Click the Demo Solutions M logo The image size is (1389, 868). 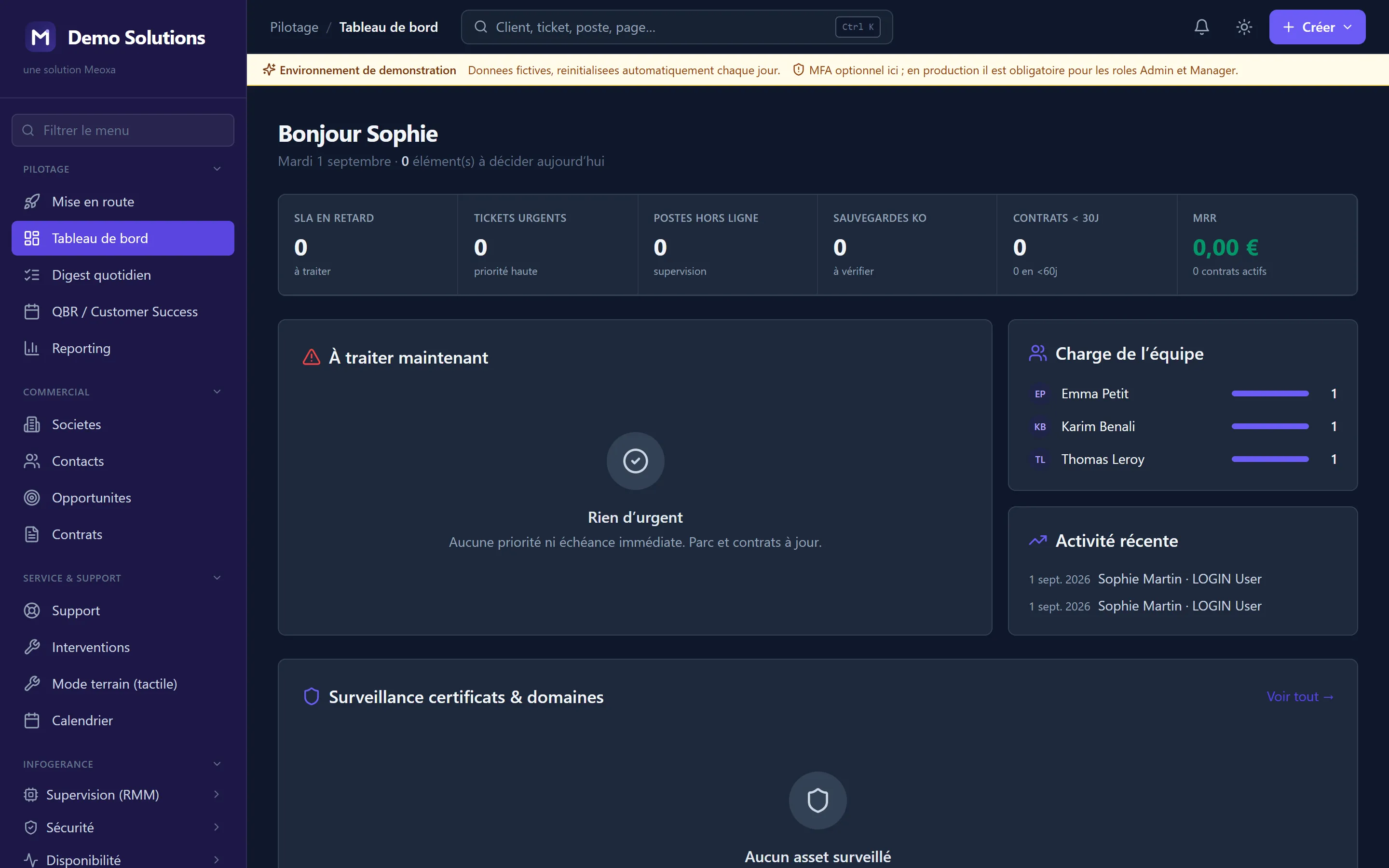40,37
